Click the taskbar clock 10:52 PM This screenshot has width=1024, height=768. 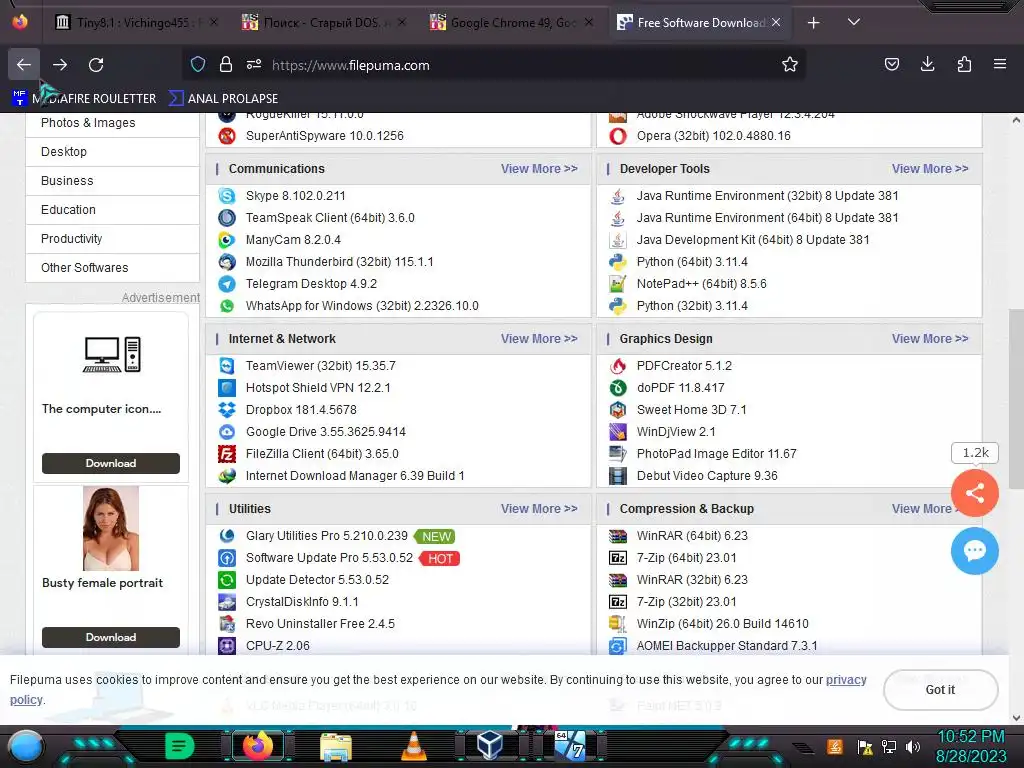(x=971, y=737)
